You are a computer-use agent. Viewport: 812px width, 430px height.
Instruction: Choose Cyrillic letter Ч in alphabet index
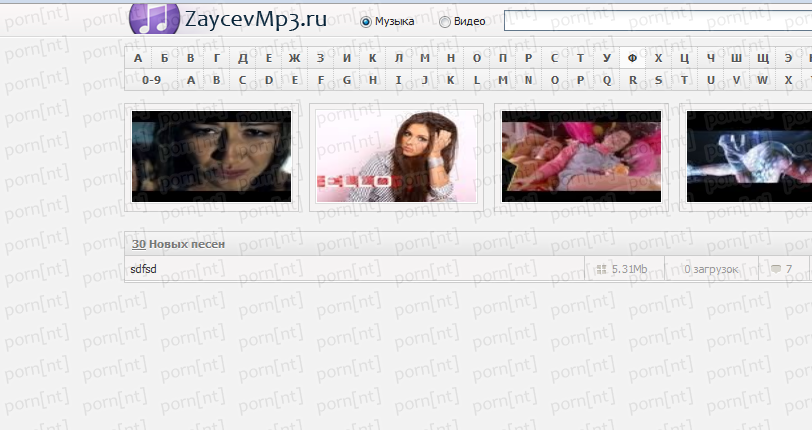tap(711, 58)
